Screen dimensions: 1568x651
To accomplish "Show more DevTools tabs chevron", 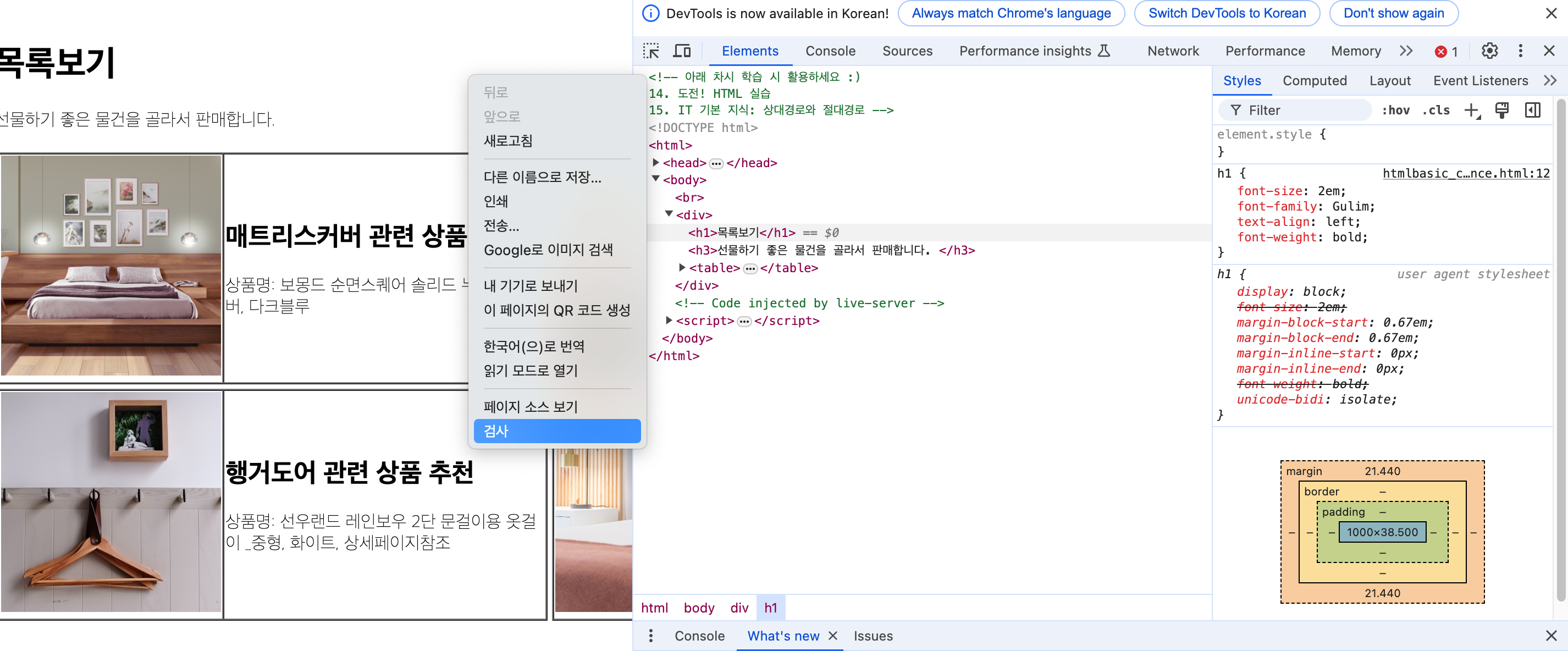I will point(1405,51).
